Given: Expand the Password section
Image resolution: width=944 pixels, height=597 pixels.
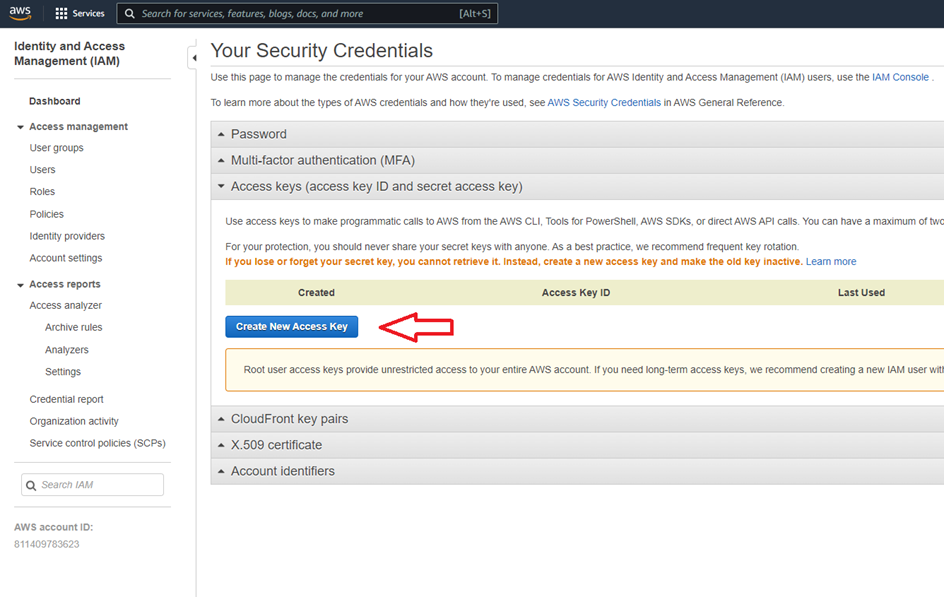Looking at the screenshot, I should [x=258, y=134].
